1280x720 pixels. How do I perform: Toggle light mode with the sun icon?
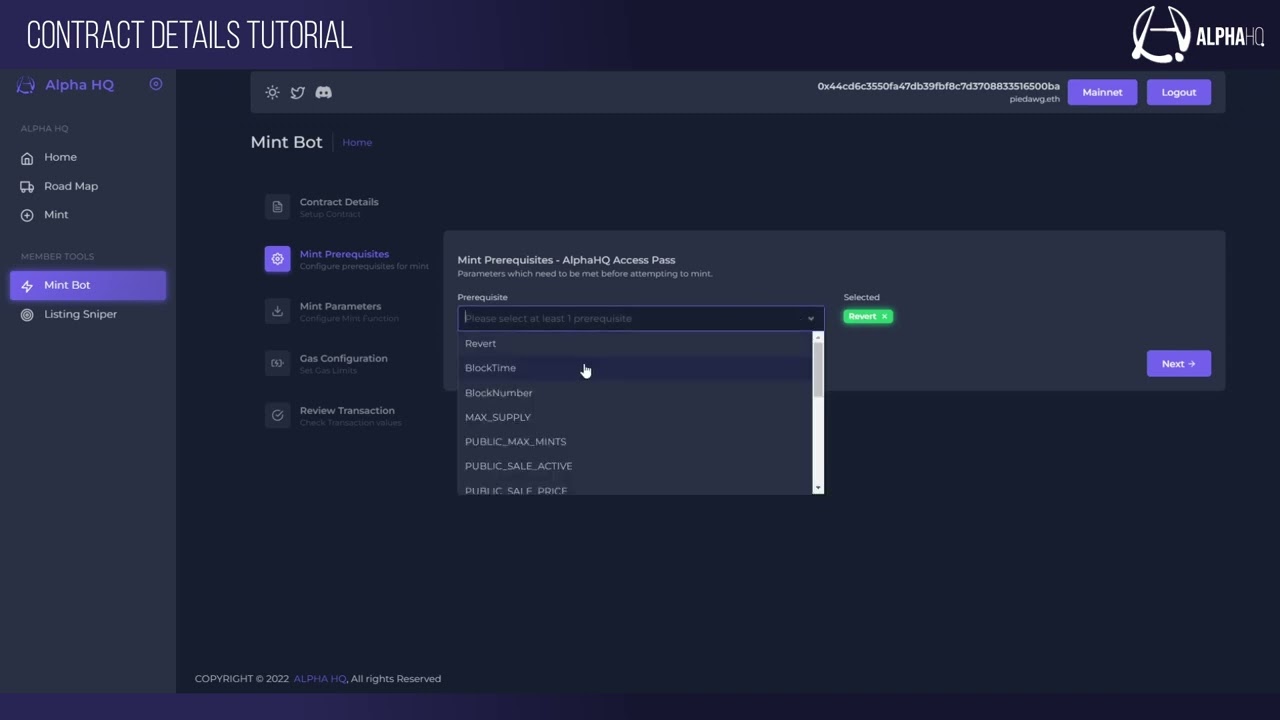[x=272, y=92]
